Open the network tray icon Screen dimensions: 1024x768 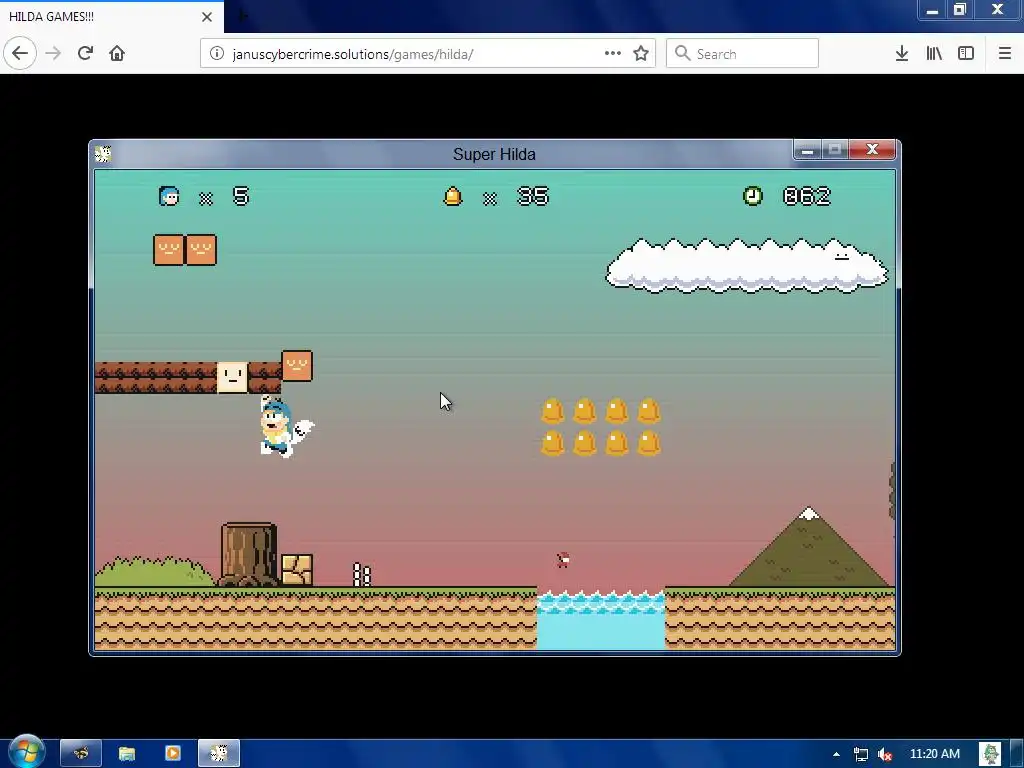(861, 754)
